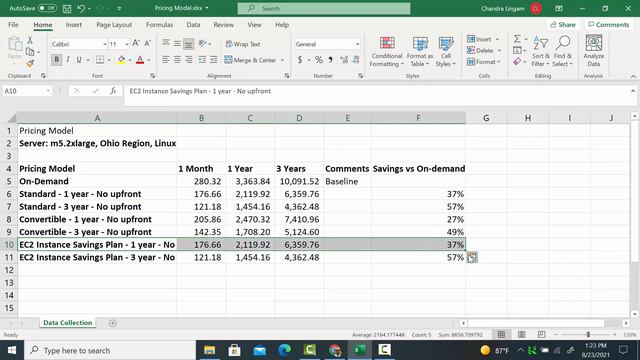Click the Format Painter brush icon

point(30,63)
